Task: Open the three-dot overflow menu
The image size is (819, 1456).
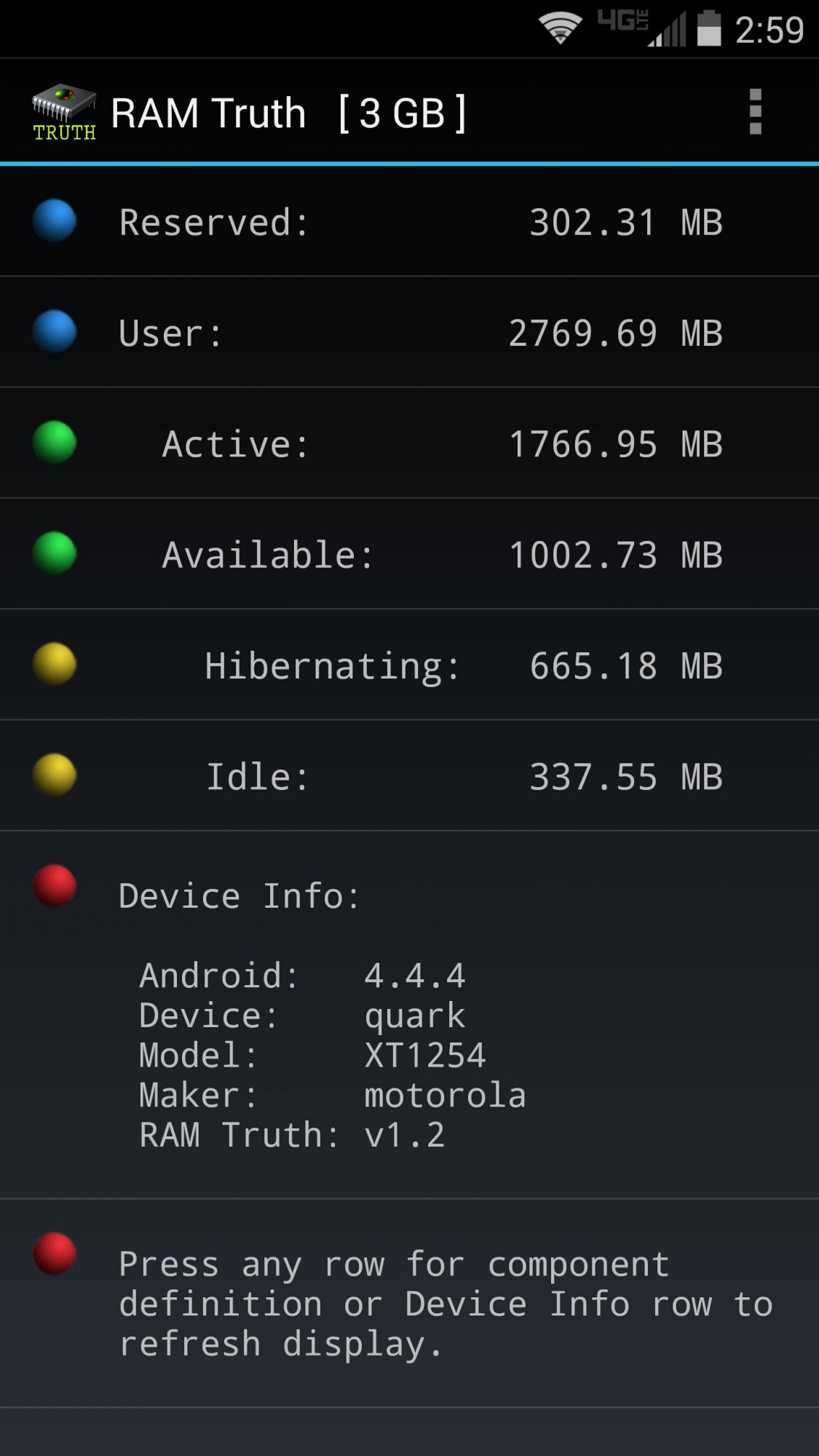Action: (x=755, y=112)
